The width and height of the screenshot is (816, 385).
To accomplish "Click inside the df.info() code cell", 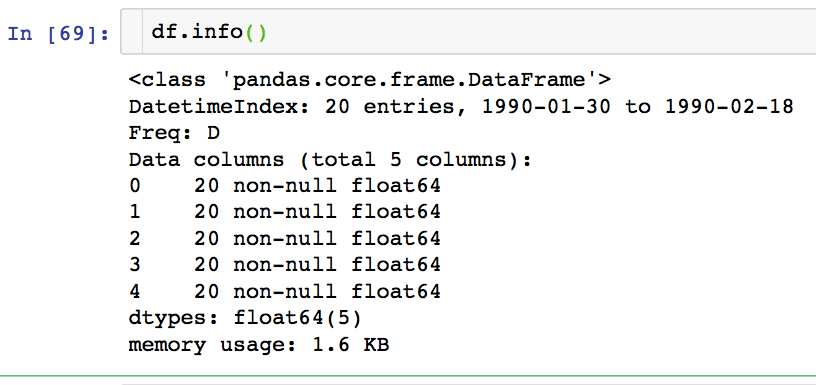I will coord(468,32).
